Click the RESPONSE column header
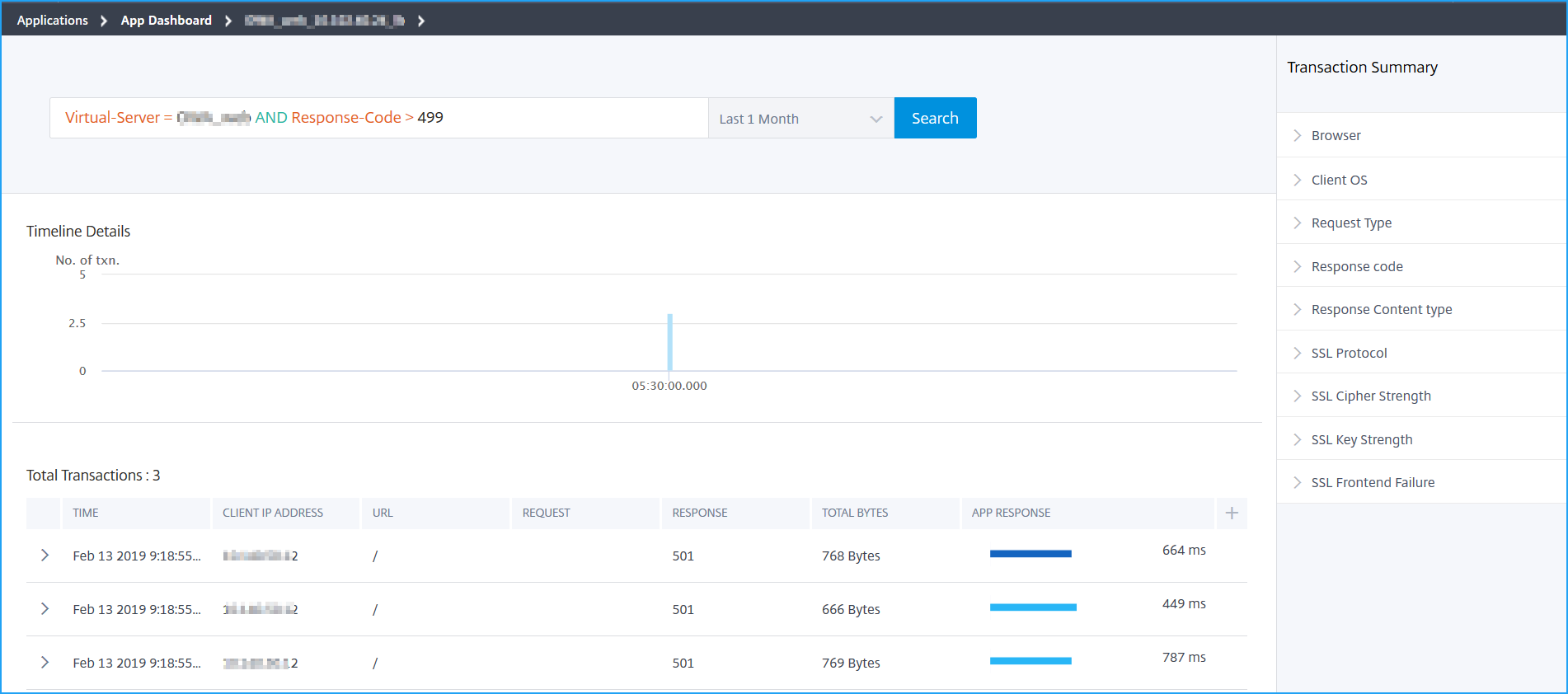The image size is (1568, 694). pyautogui.click(x=735, y=513)
